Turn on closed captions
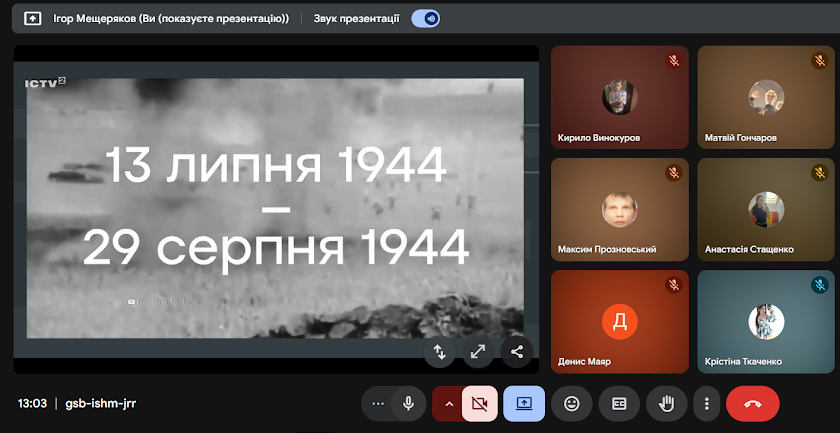The height and width of the screenshot is (433, 840). (x=619, y=403)
